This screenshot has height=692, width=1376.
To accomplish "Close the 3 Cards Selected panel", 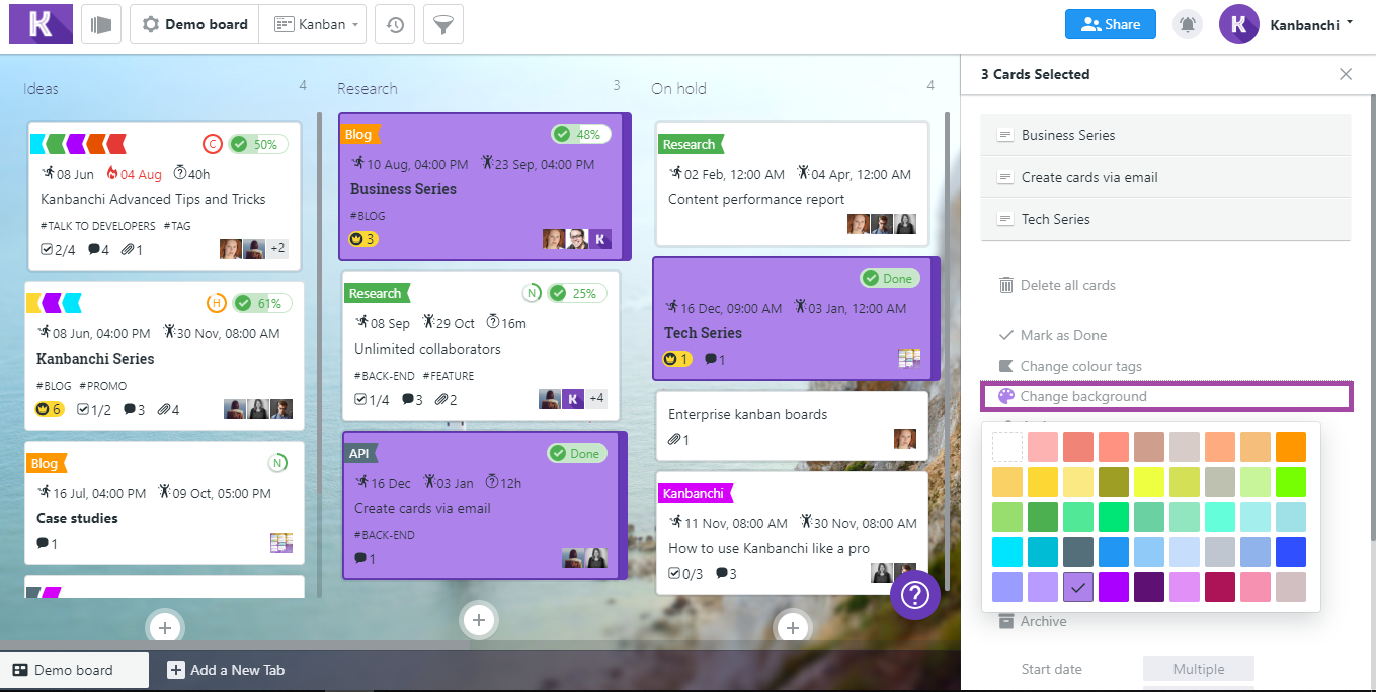I will (1346, 74).
